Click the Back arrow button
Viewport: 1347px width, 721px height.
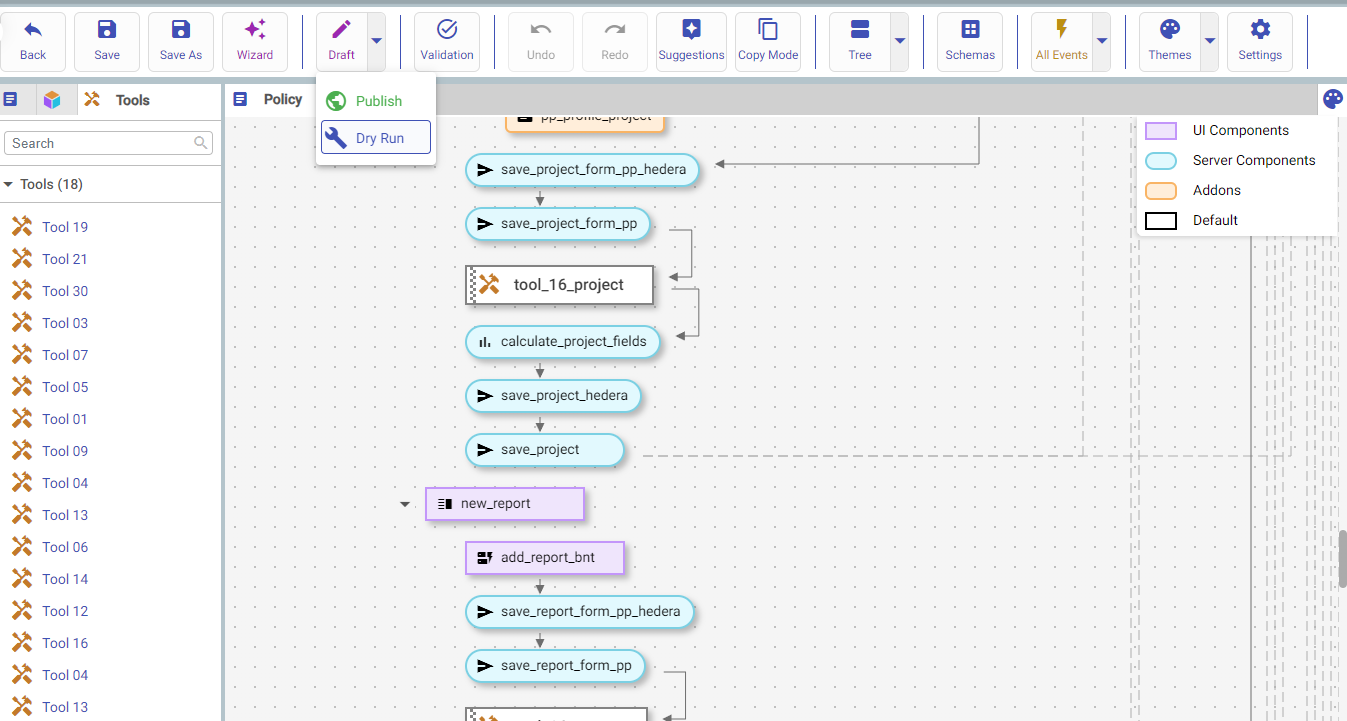click(33, 42)
